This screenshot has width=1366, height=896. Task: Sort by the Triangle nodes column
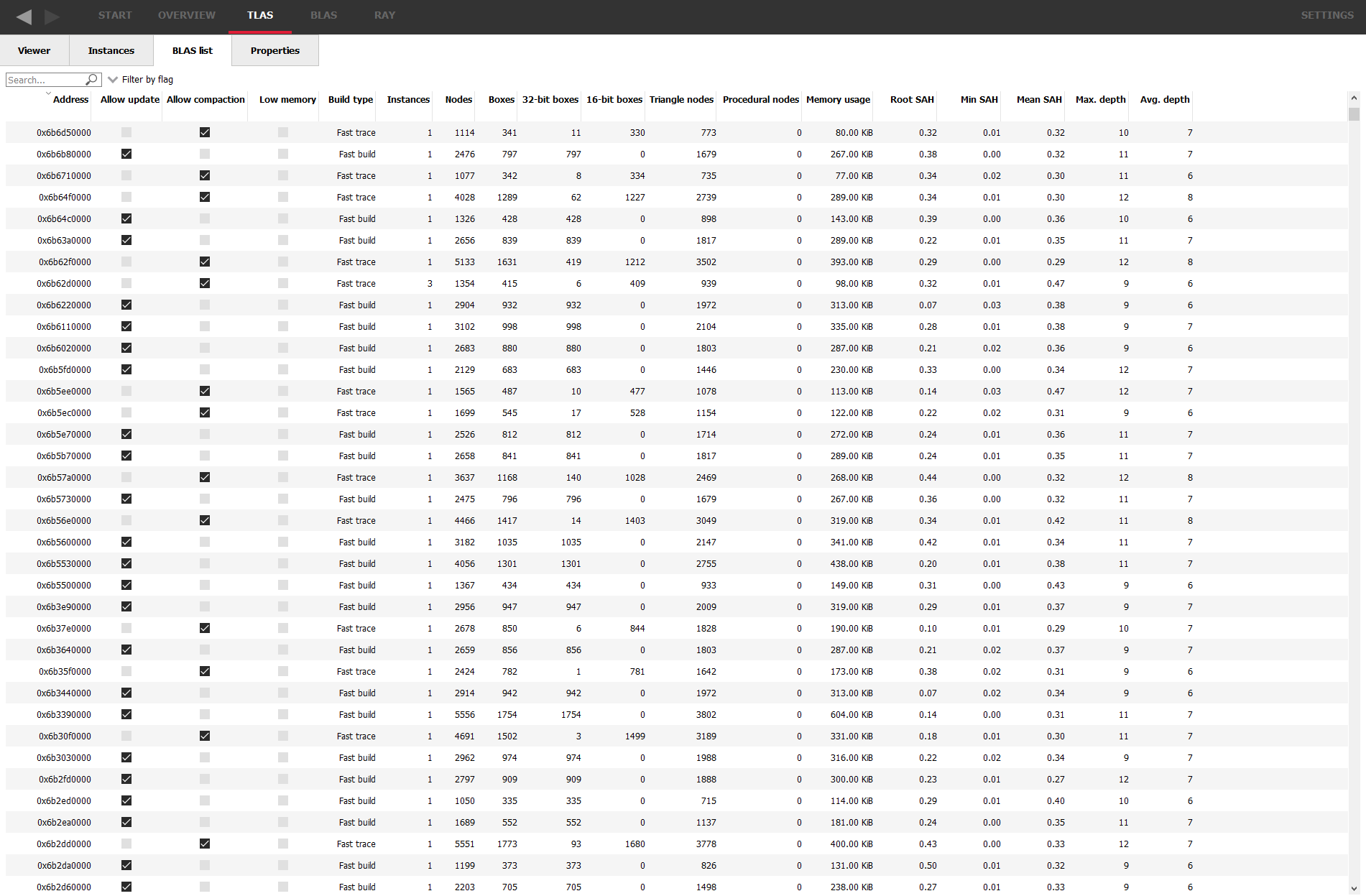pos(680,100)
